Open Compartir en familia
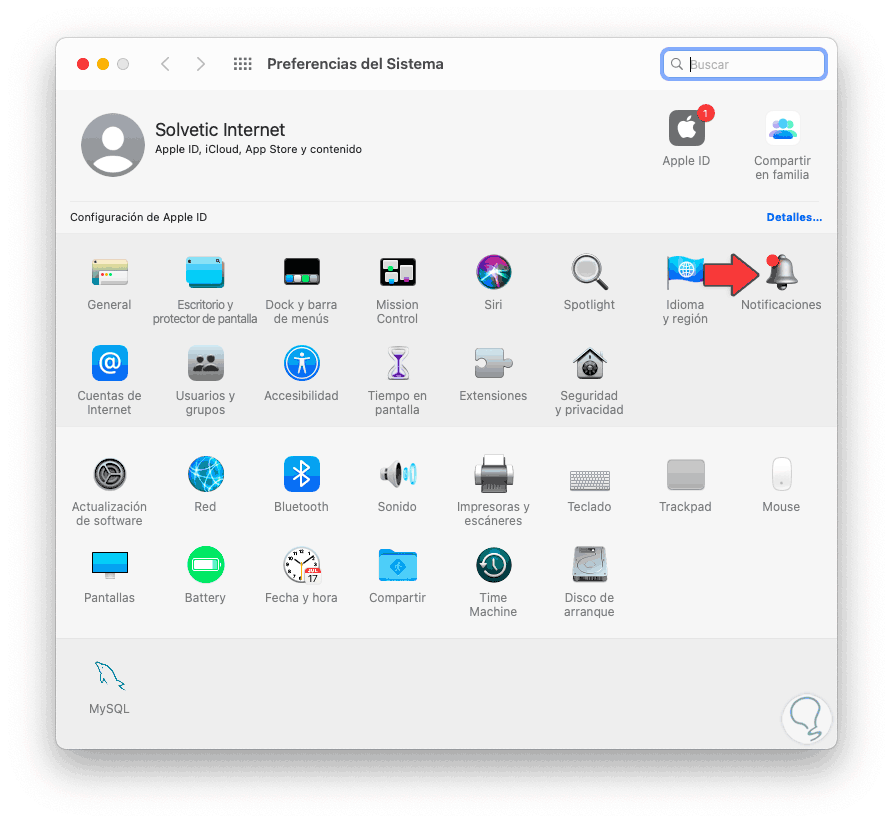The width and height of the screenshot is (893, 823). click(783, 128)
